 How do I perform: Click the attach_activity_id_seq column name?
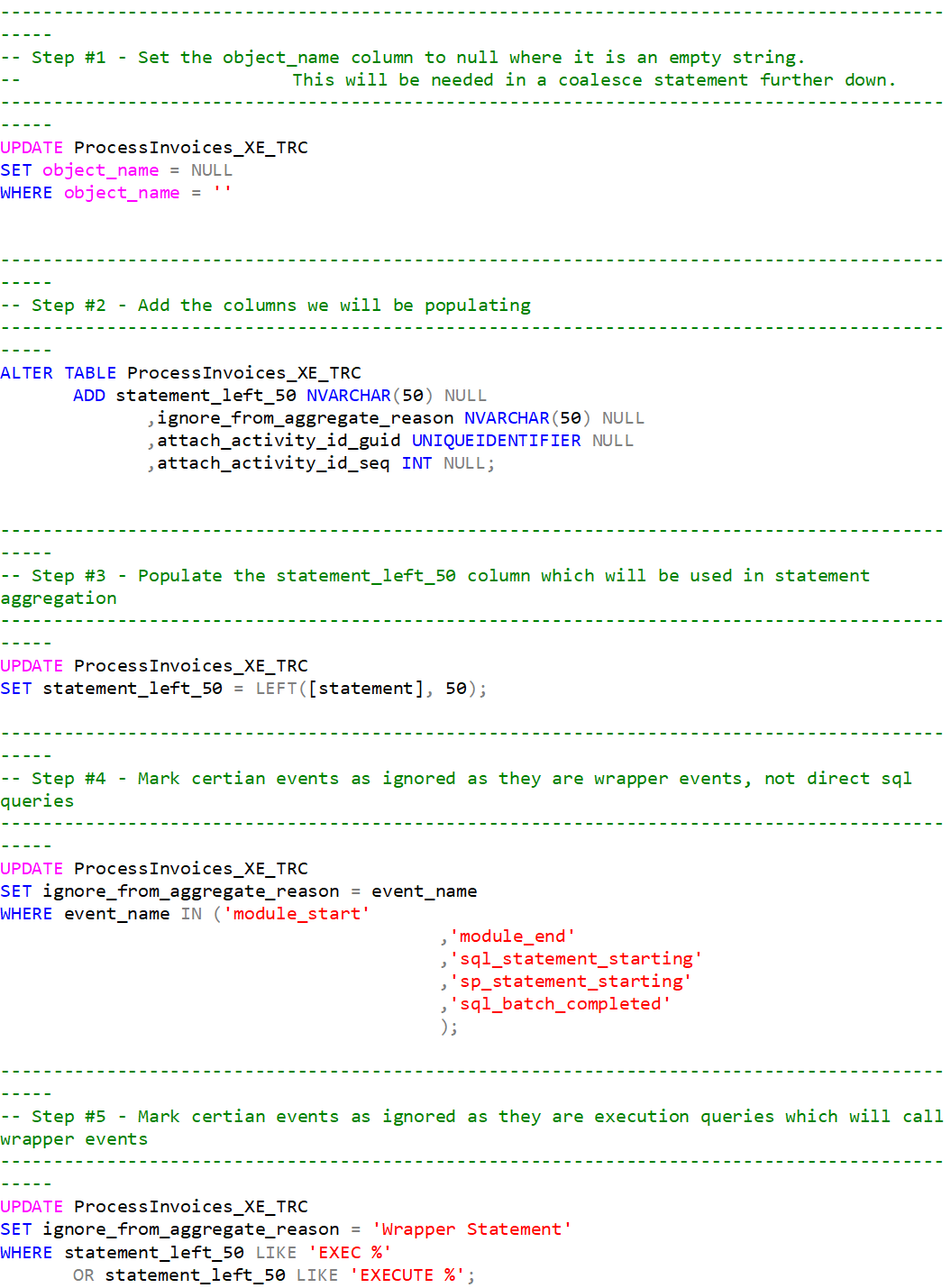(273, 463)
